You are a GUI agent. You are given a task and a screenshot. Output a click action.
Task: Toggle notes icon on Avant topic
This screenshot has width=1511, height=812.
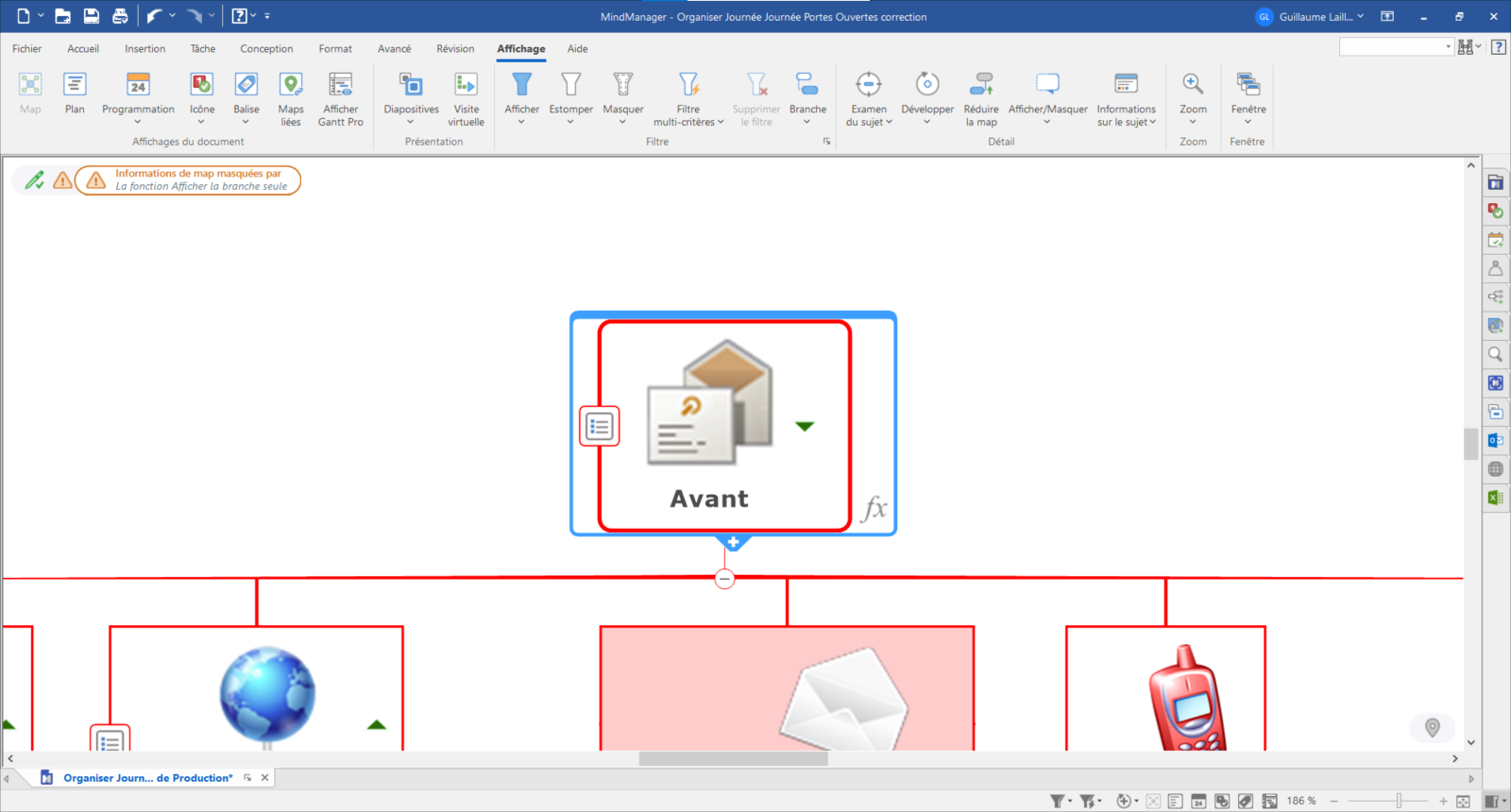(600, 427)
